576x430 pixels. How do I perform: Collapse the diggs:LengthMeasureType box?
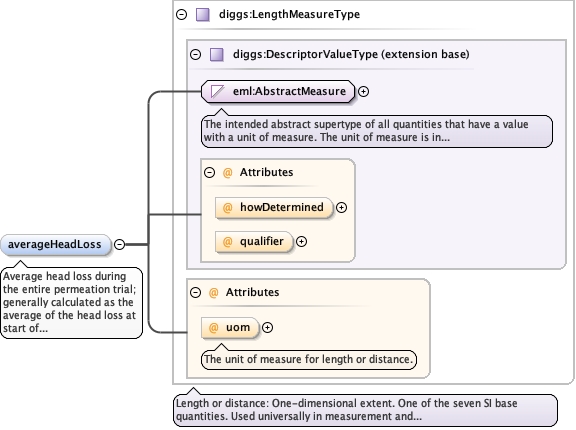(x=181, y=15)
